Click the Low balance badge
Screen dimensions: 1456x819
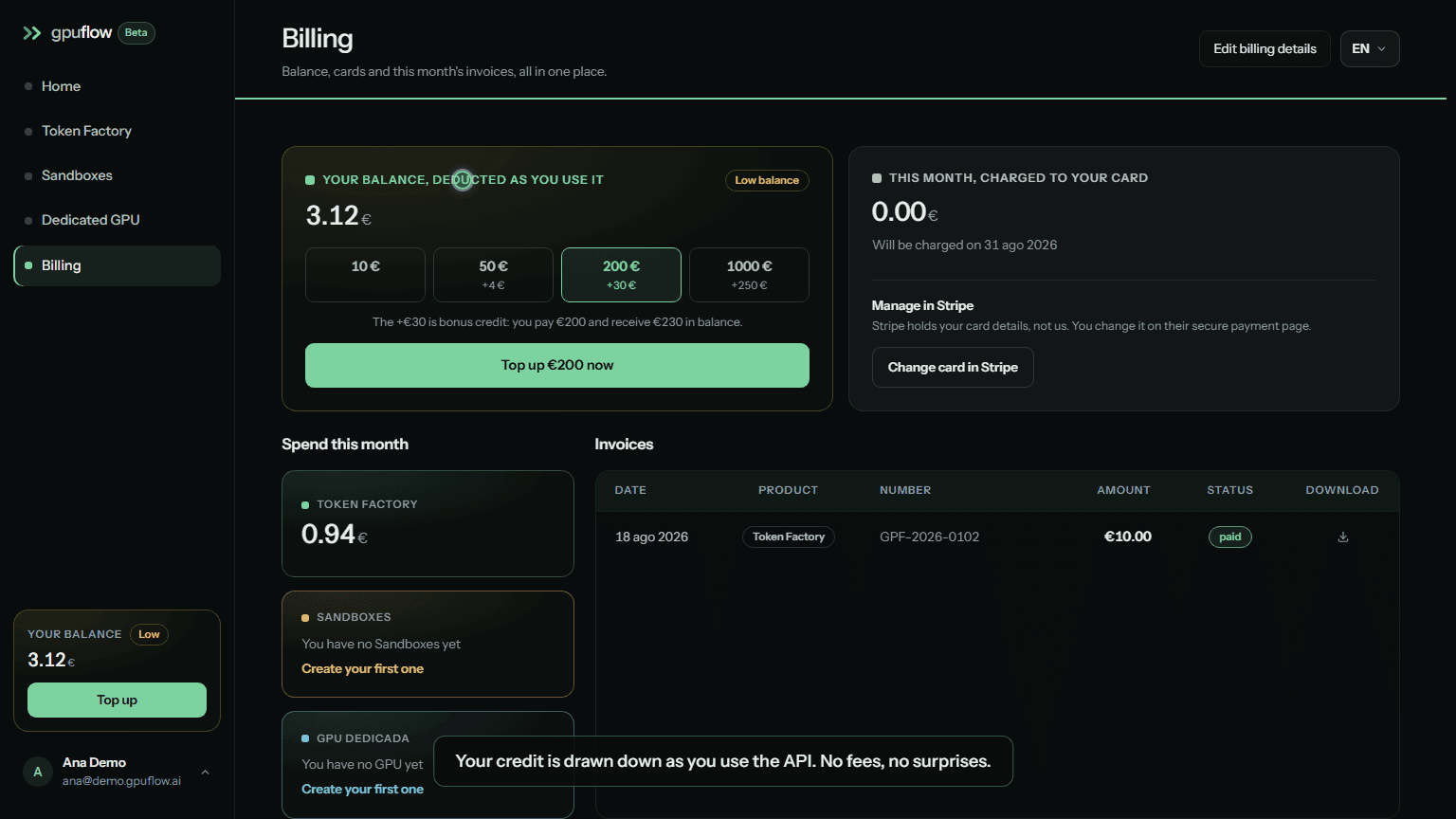767,180
